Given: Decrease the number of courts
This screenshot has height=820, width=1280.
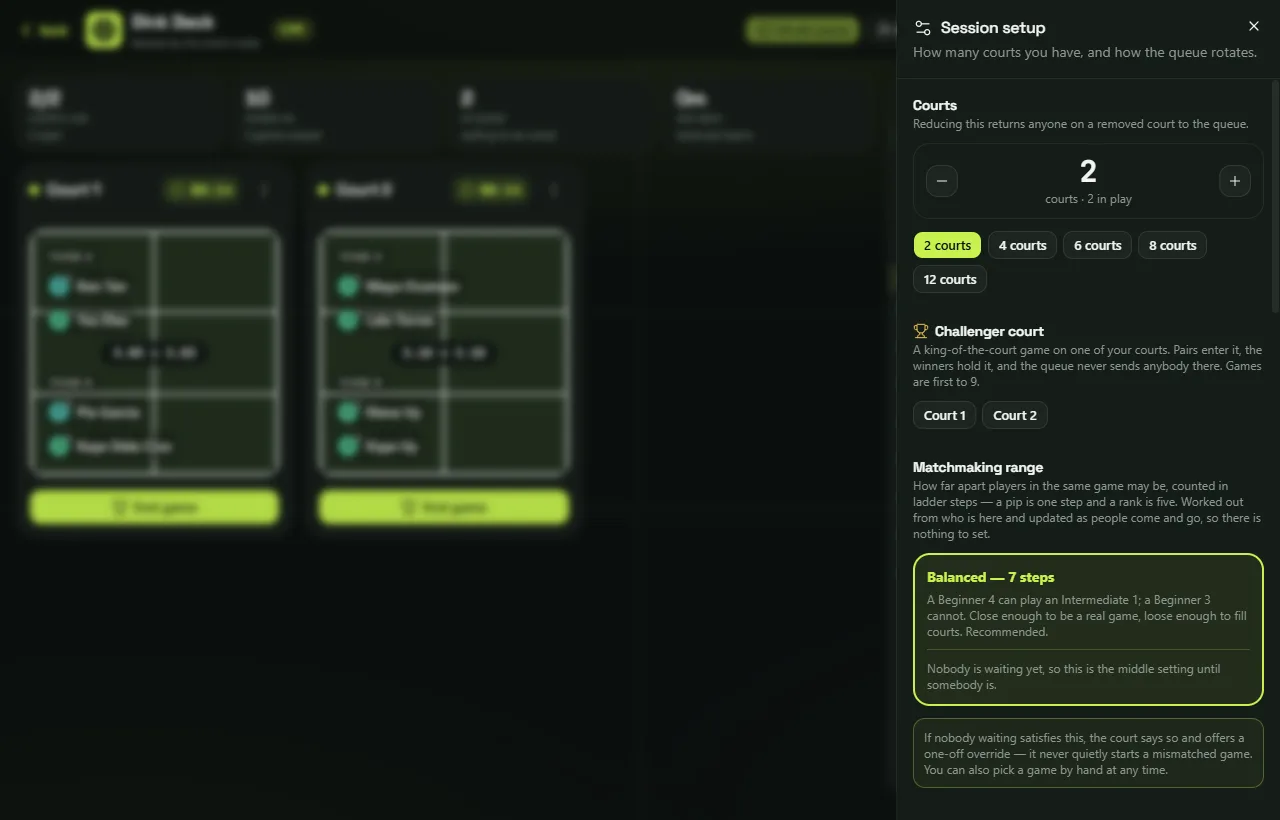Looking at the screenshot, I should click(942, 181).
